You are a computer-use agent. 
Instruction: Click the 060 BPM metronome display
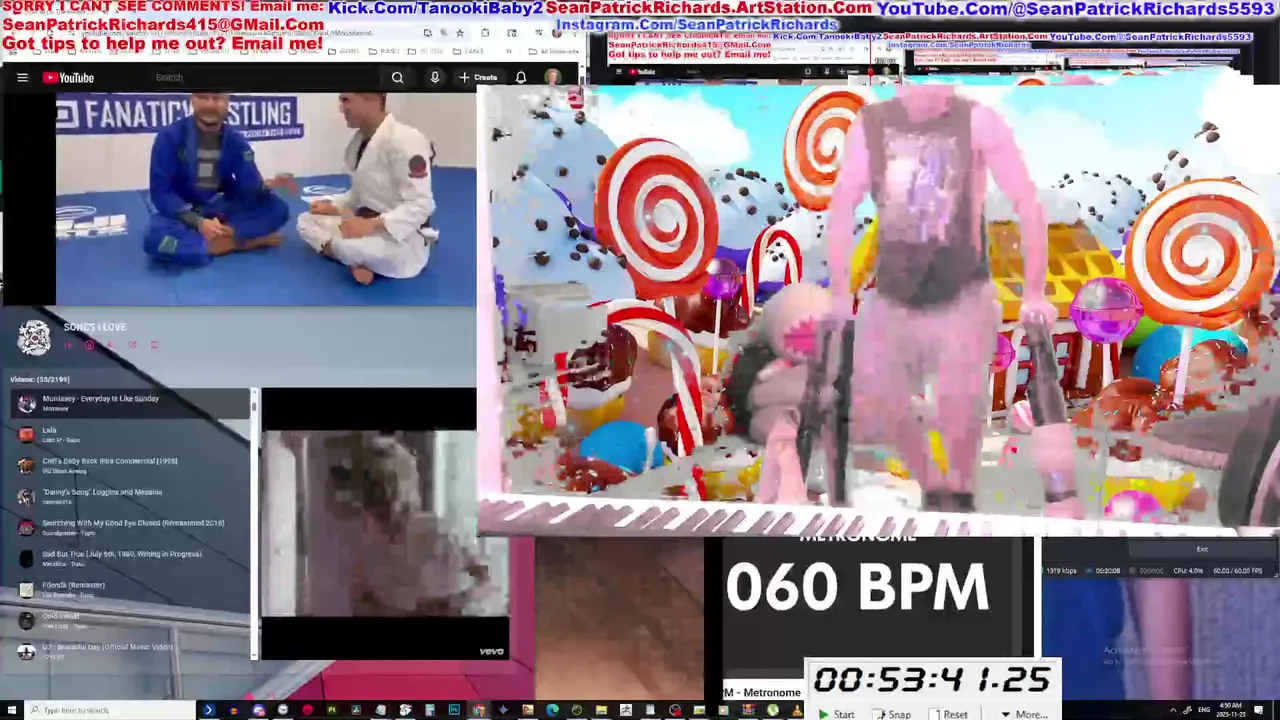857,586
